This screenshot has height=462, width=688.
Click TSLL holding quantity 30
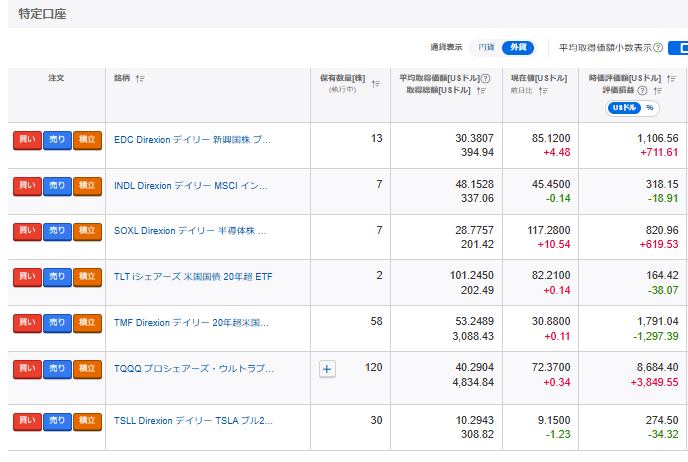coord(376,420)
